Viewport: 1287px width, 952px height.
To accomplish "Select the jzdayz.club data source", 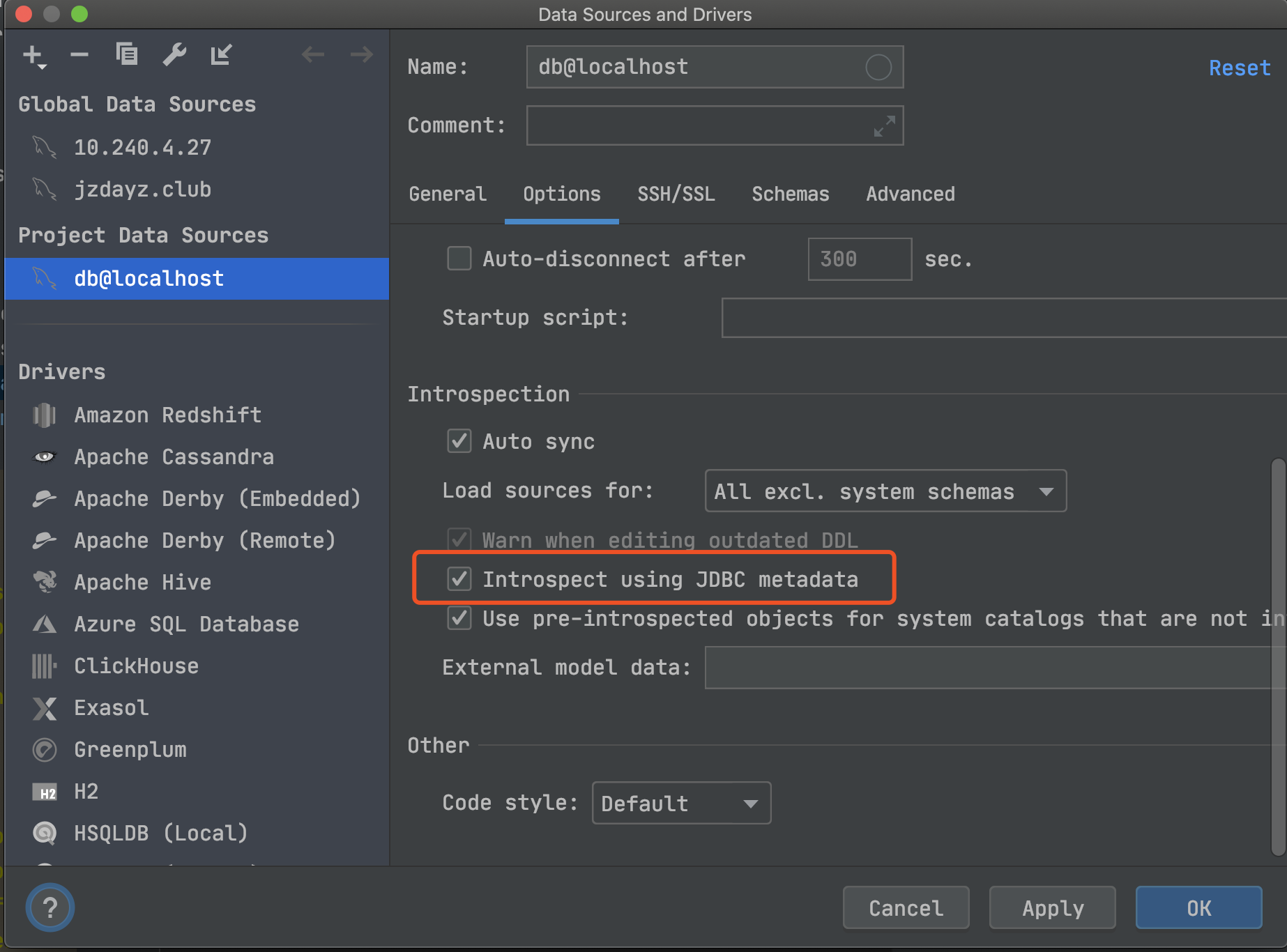I will 197,189.
